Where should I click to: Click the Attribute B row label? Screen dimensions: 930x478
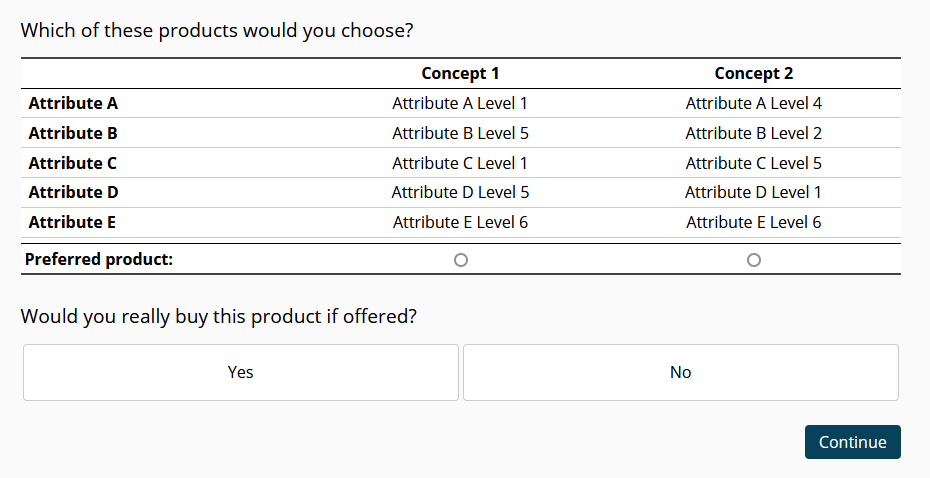pos(73,133)
